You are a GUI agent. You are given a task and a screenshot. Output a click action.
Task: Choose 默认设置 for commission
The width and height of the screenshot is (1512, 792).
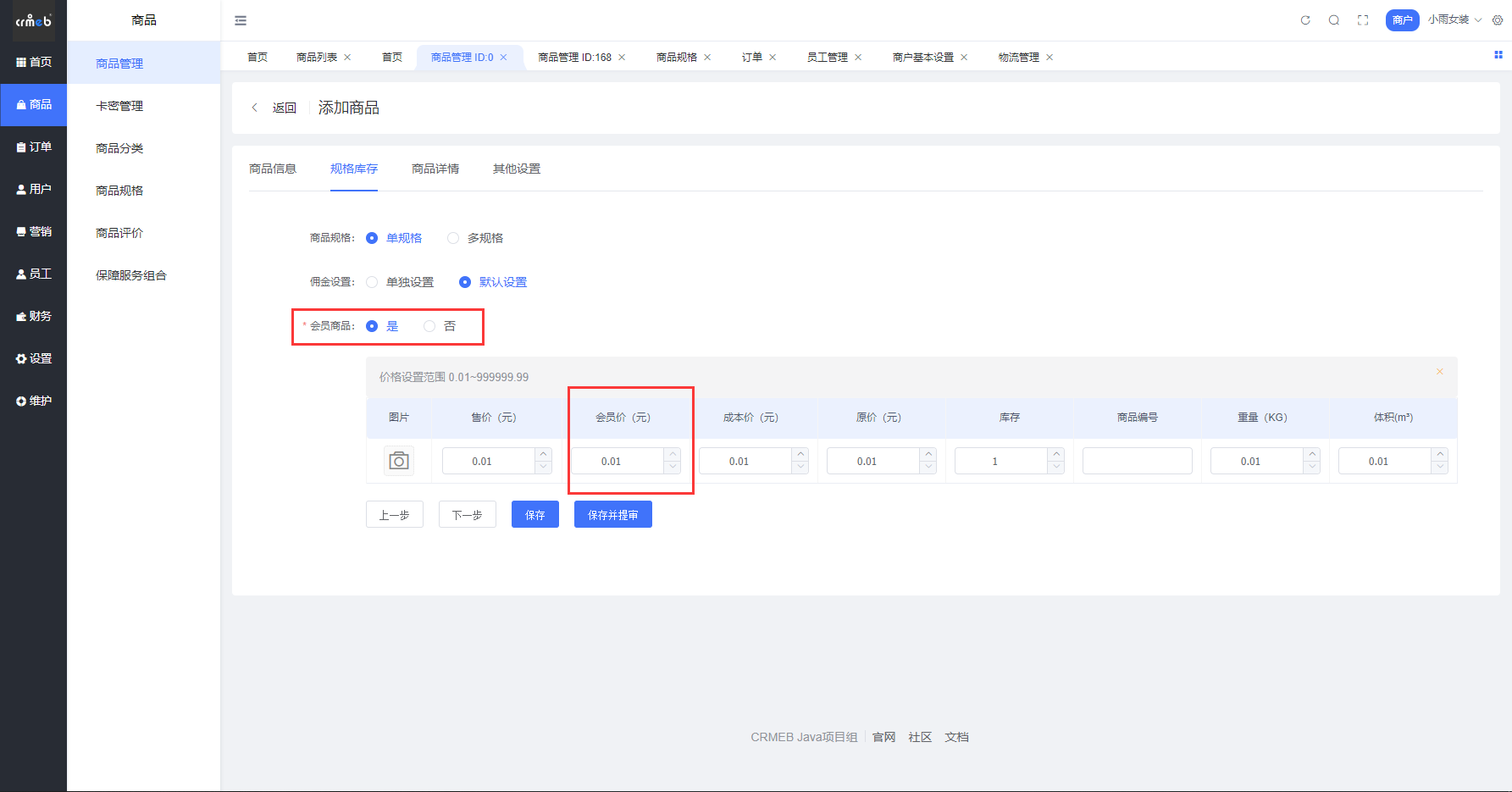point(493,282)
